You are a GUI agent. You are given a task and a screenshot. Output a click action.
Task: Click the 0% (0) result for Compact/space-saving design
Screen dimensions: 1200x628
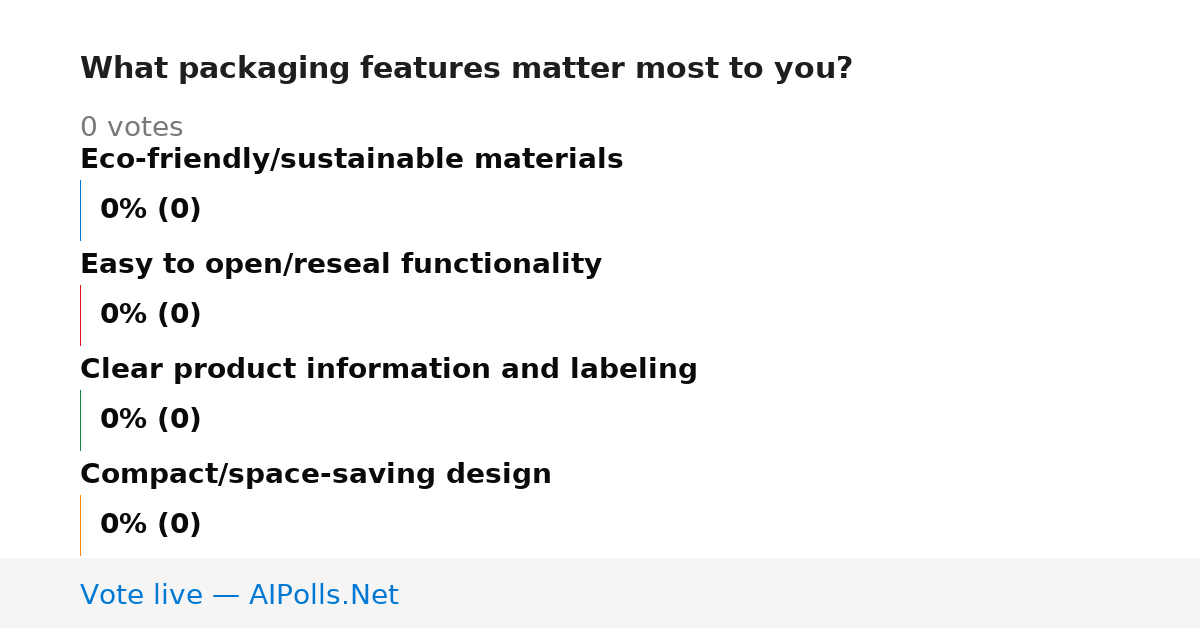click(x=151, y=525)
